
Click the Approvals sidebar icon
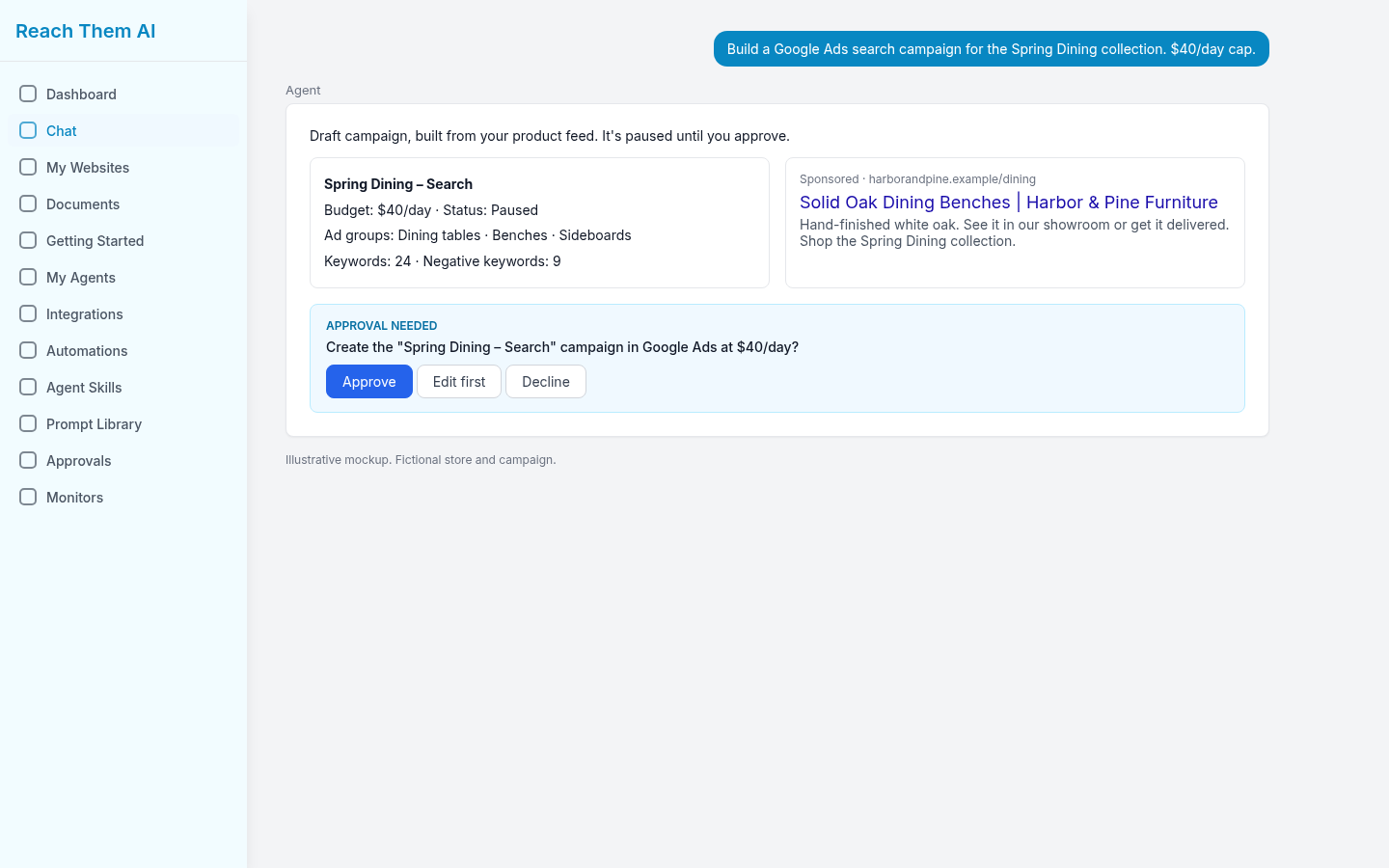click(x=28, y=460)
